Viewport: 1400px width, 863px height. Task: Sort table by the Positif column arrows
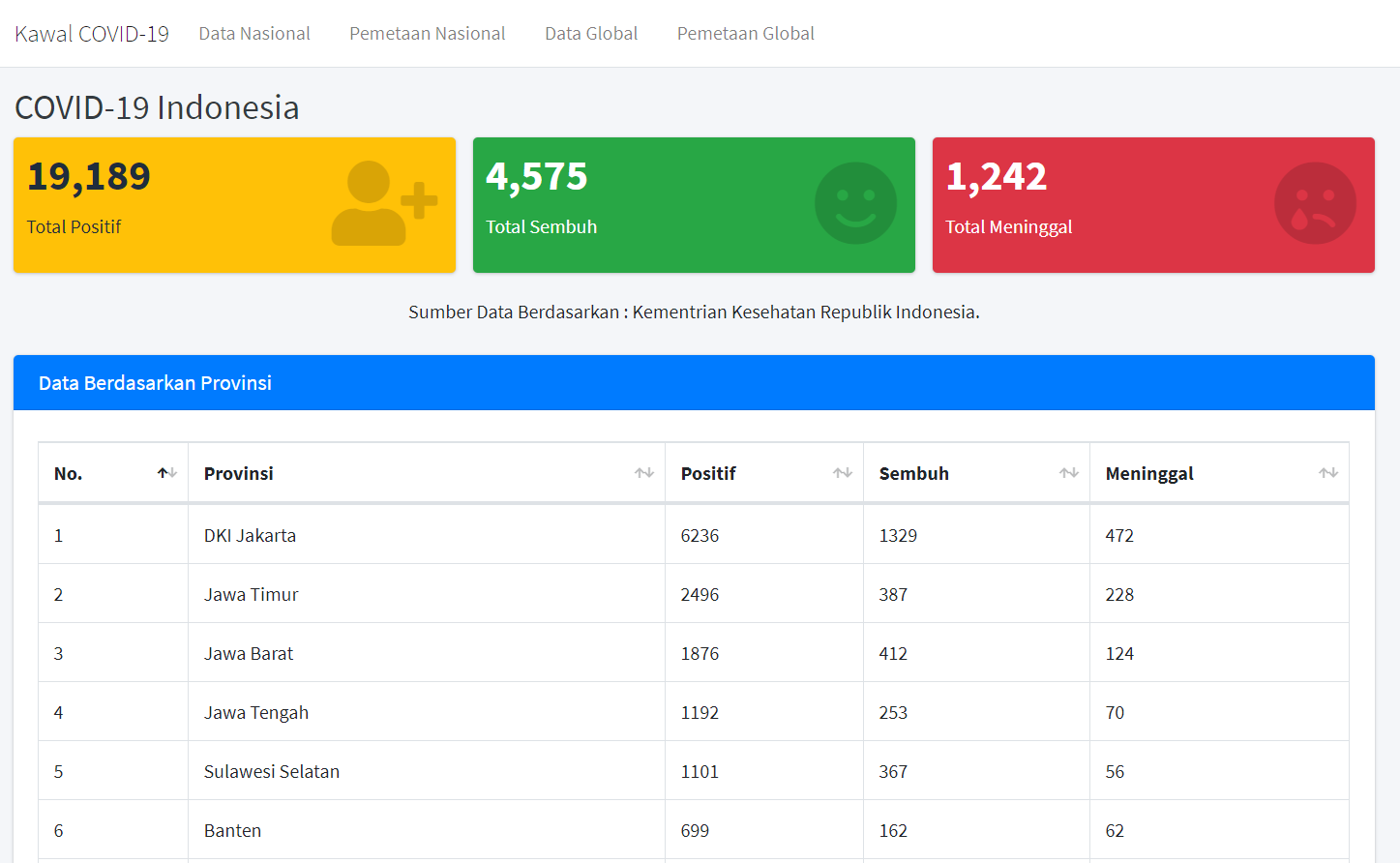pyautogui.click(x=843, y=473)
